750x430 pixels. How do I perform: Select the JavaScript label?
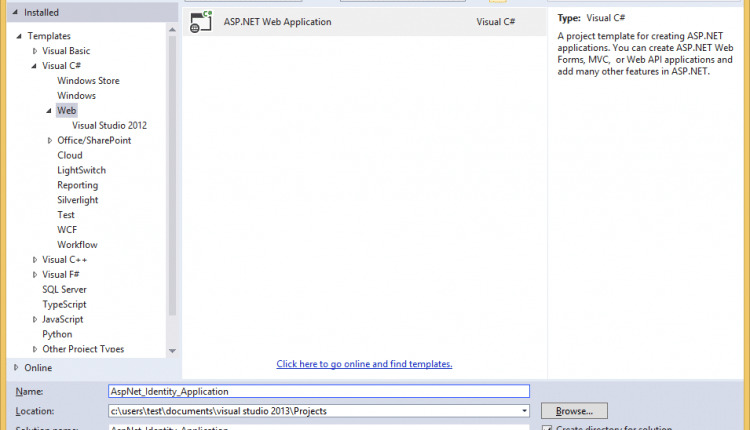[x=63, y=319]
